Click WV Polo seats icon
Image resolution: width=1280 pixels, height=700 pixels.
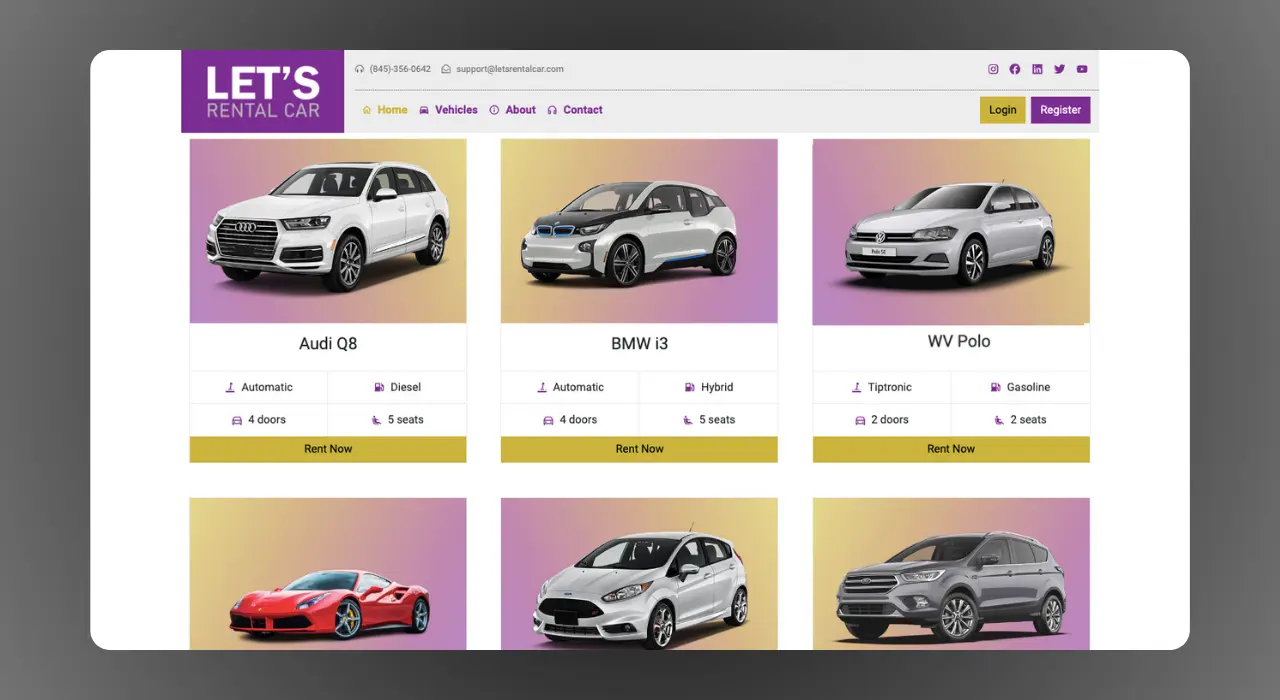point(999,420)
